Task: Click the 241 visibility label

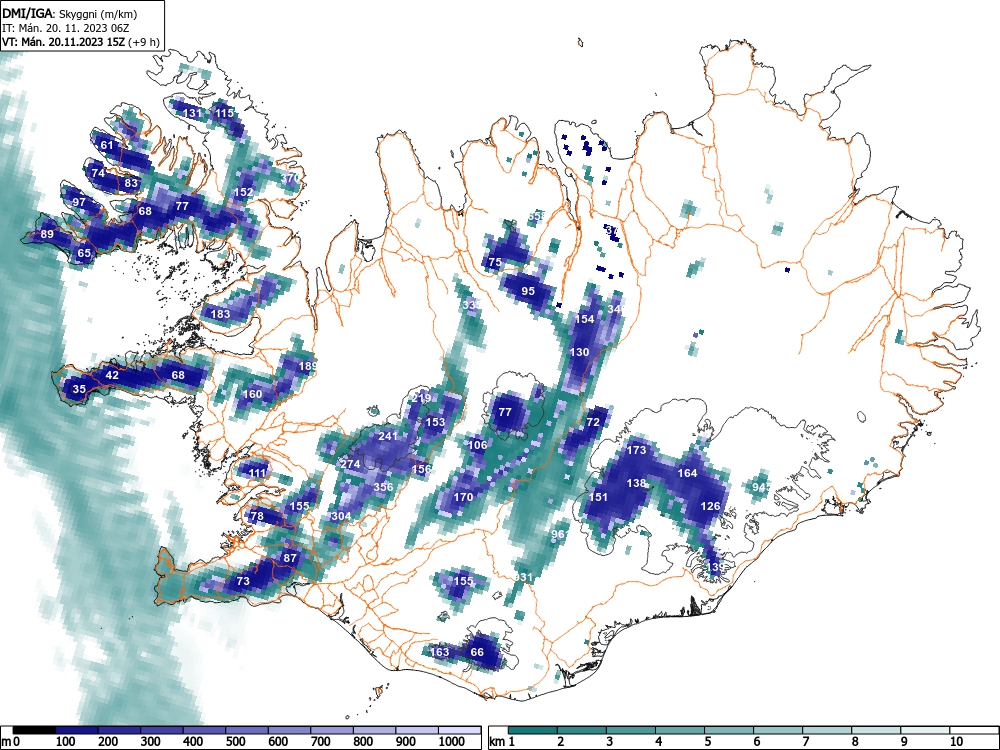Action: (388, 436)
